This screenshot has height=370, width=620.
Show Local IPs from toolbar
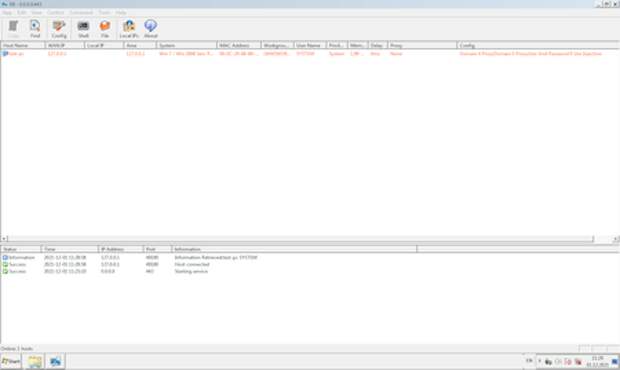(x=129, y=29)
